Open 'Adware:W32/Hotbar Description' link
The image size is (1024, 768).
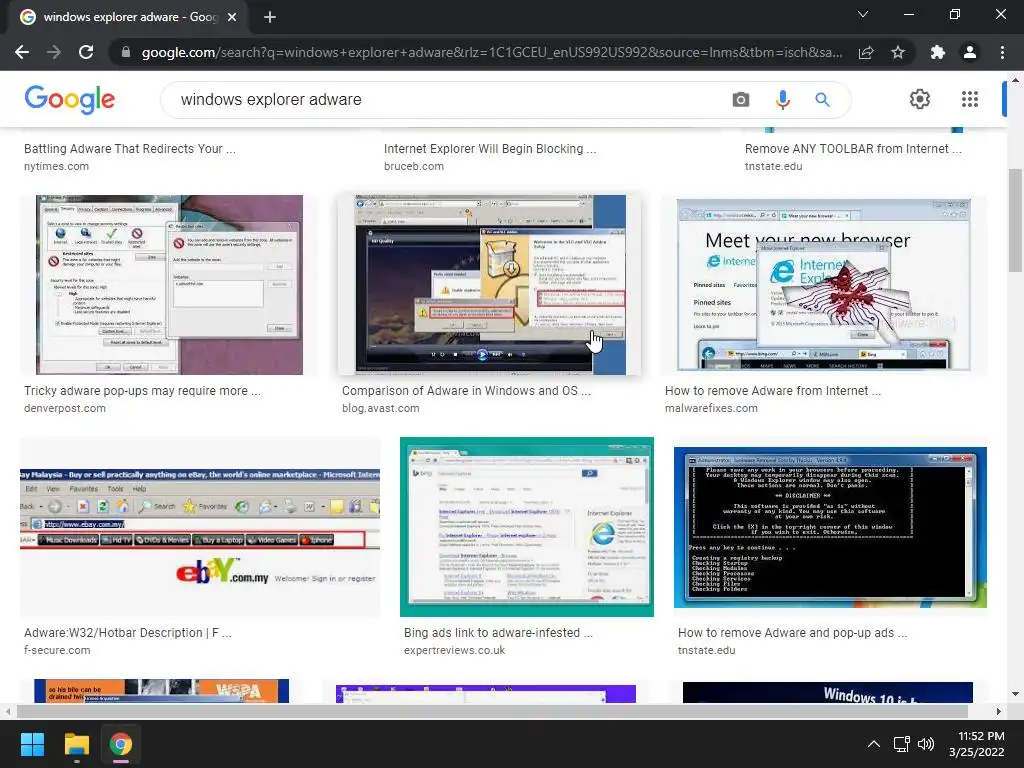coord(127,633)
